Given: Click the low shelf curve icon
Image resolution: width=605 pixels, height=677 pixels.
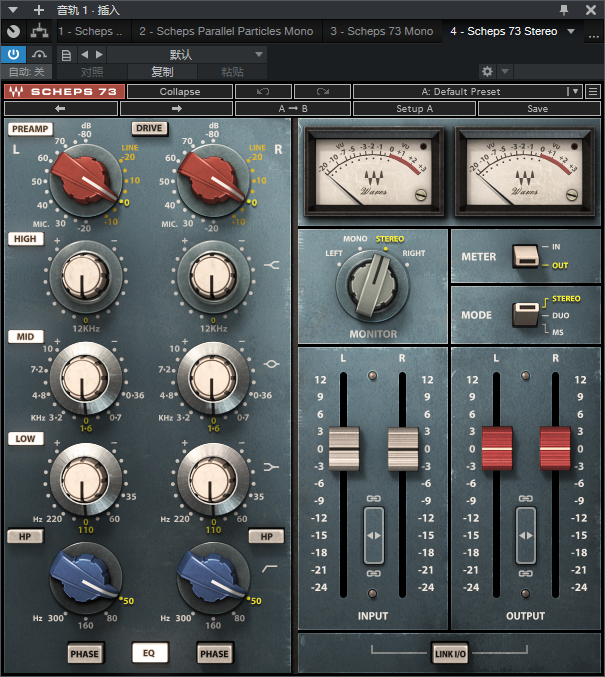Looking at the screenshot, I should point(271,467).
